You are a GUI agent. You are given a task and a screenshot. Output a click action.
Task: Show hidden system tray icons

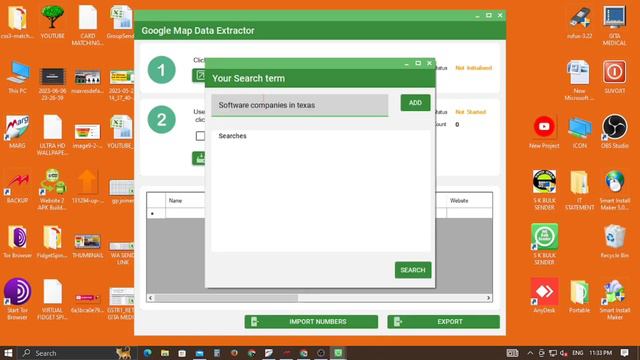(x=530, y=353)
